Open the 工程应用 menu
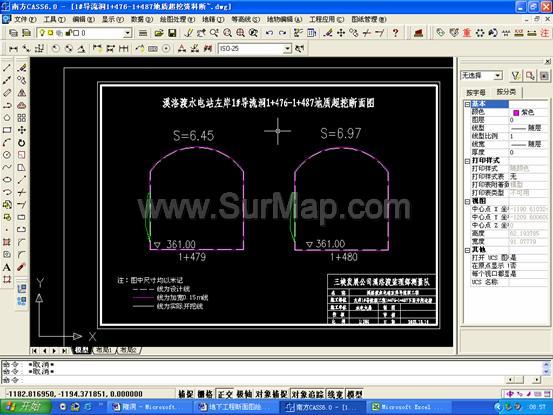 click(327, 19)
